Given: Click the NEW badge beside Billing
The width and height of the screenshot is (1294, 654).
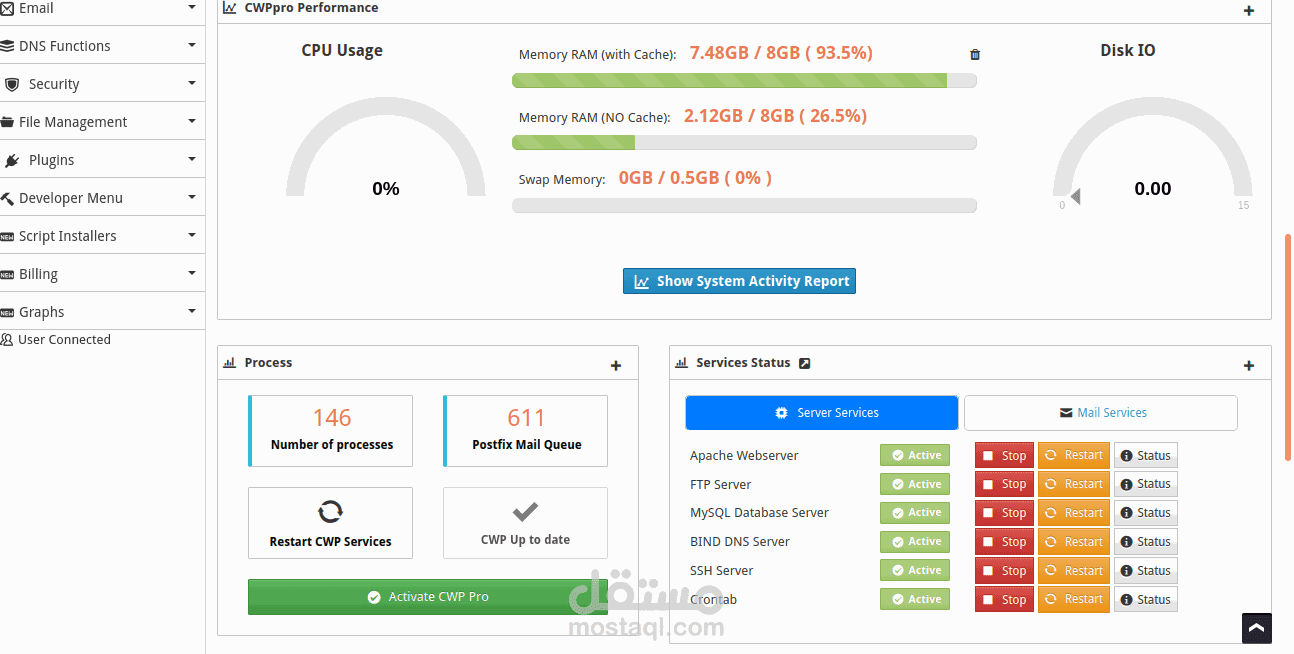Looking at the screenshot, I should pyautogui.click(x=7, y=275).
